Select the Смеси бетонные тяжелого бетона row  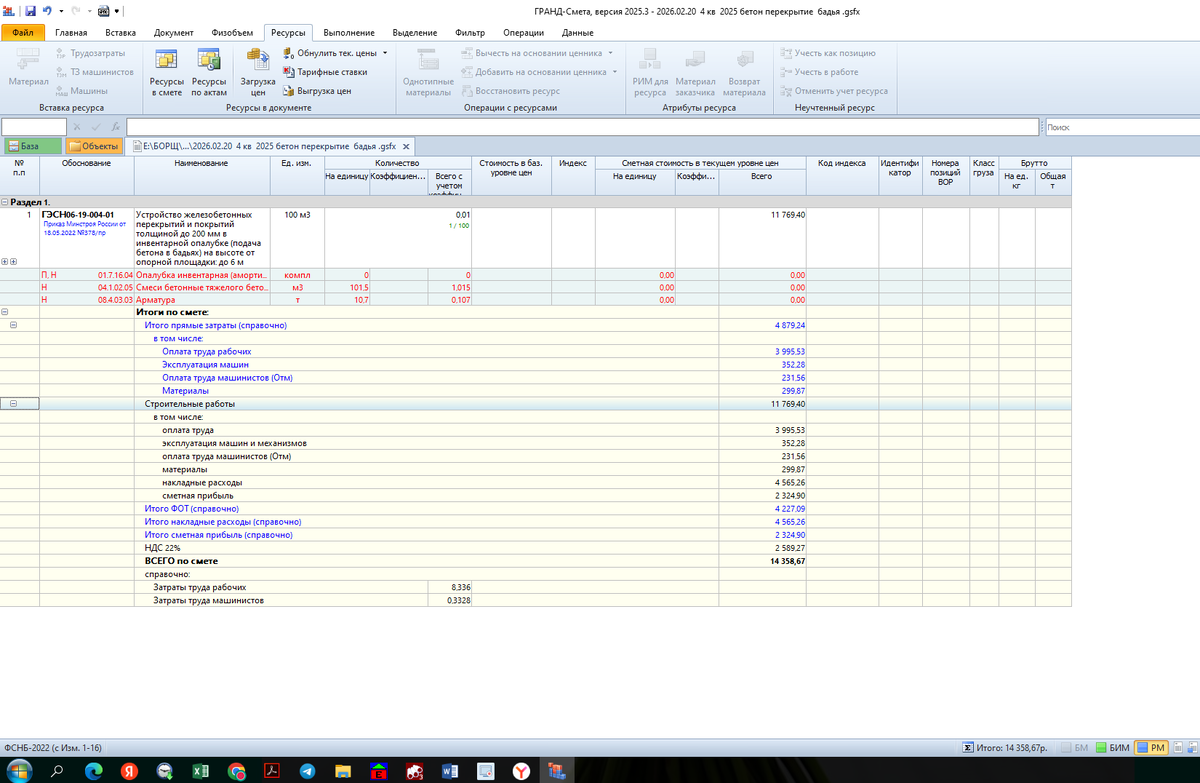[x=535, y=287]
